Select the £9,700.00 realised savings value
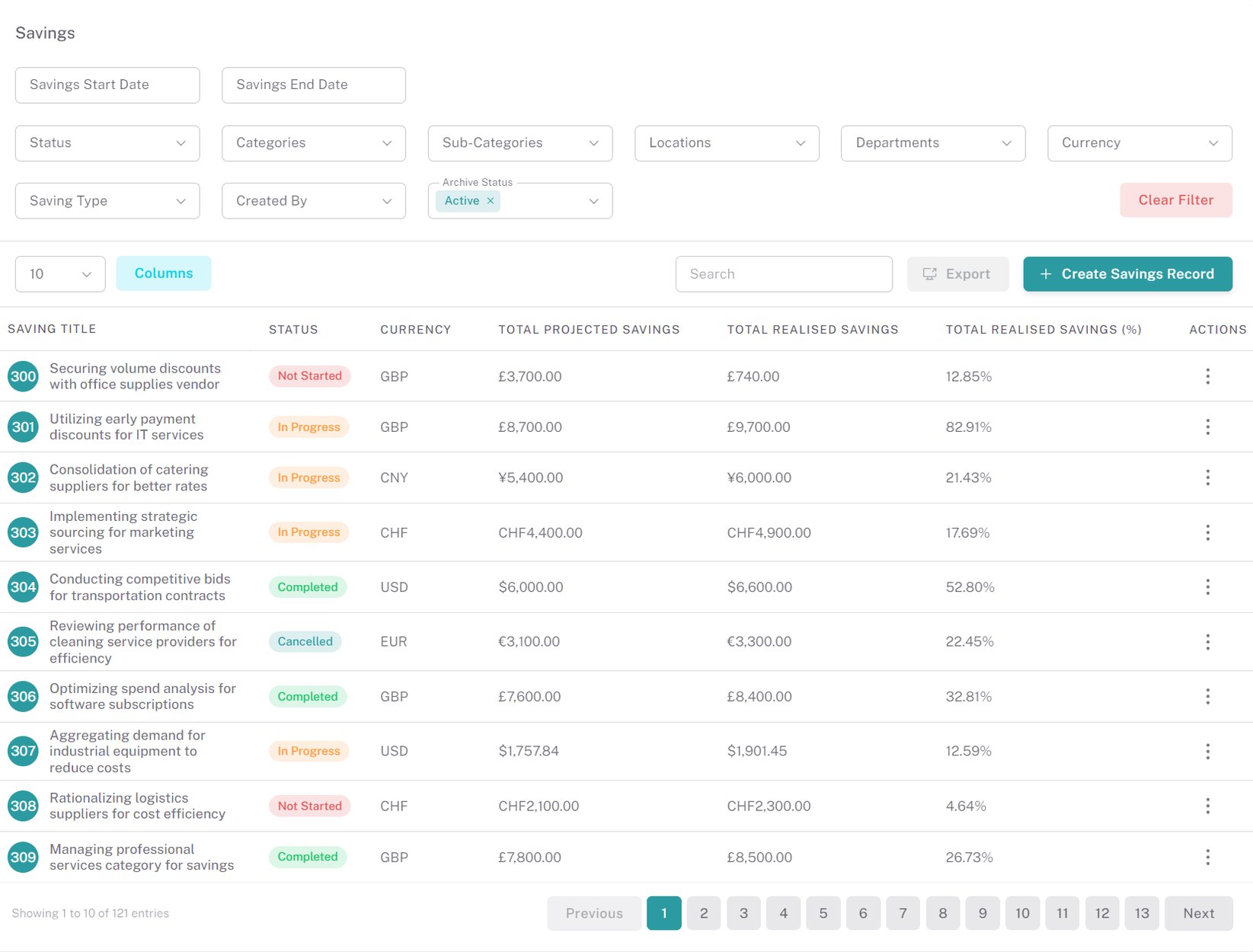This screenshot has width=1253, height=952. click(759, 427)
